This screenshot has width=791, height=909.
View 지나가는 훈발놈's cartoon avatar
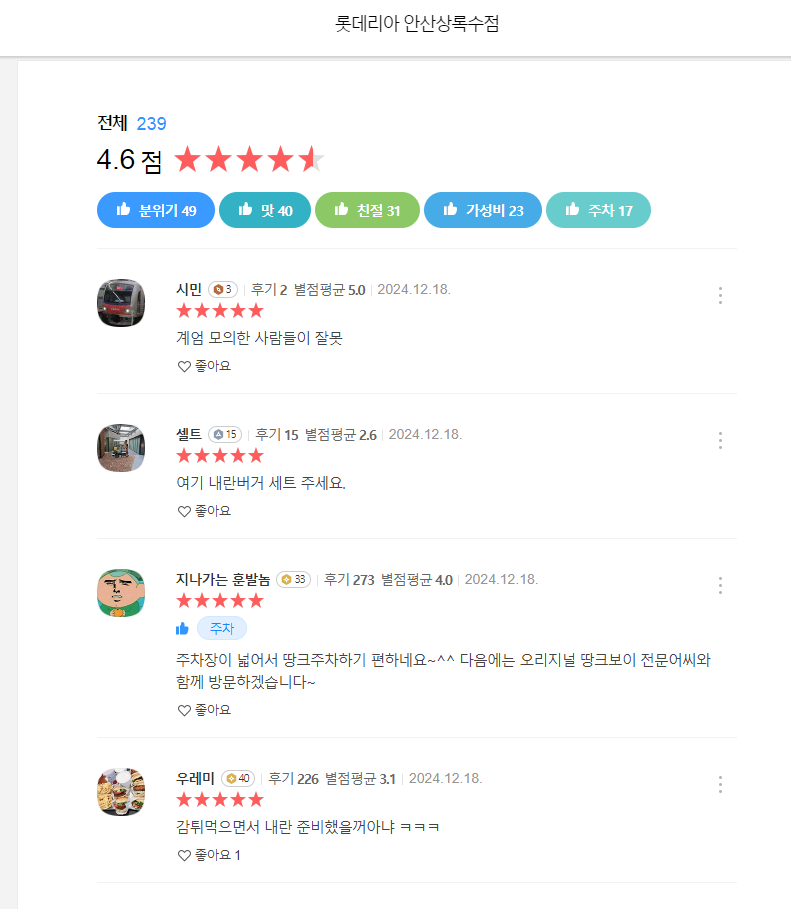pos(121,593)
